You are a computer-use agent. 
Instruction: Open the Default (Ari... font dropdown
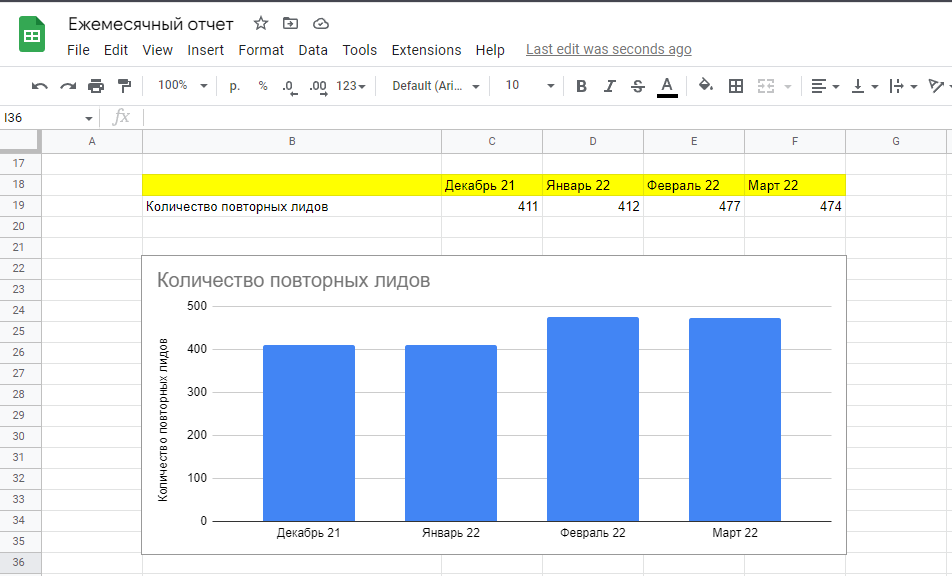[x=435, y=86]
